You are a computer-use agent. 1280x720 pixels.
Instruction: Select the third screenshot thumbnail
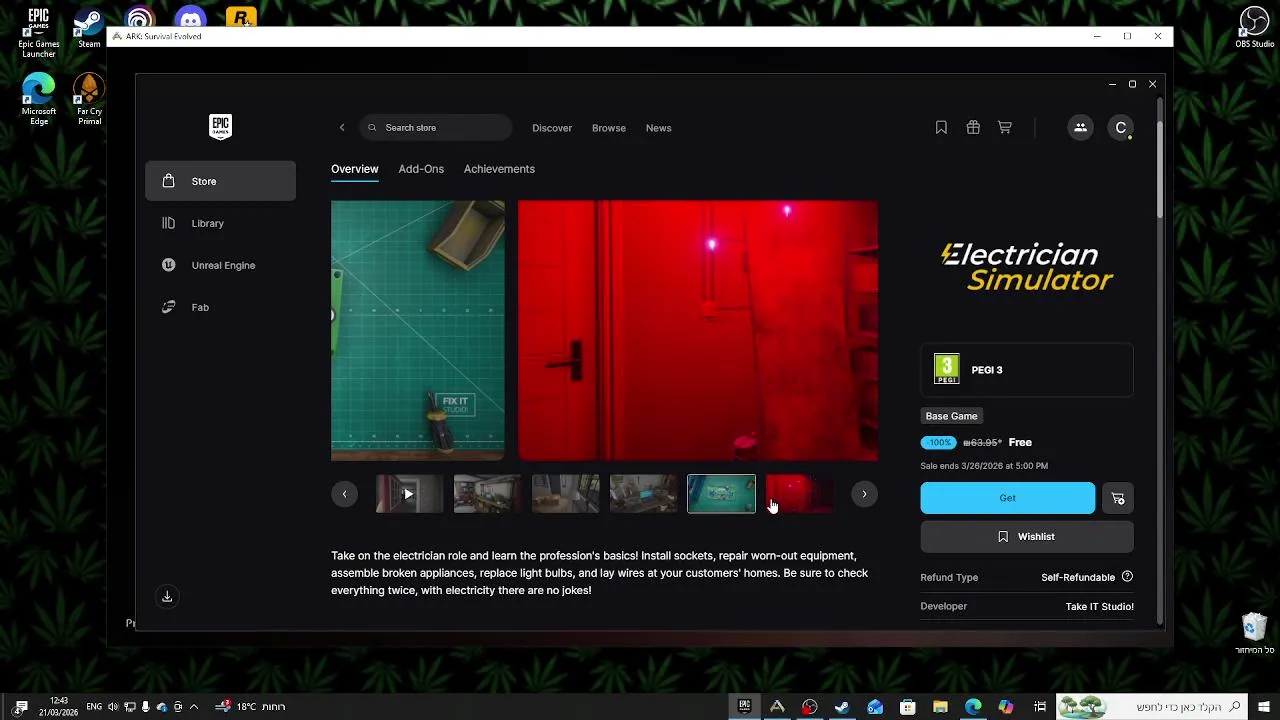pyautogui.click(x=565, y=494)
